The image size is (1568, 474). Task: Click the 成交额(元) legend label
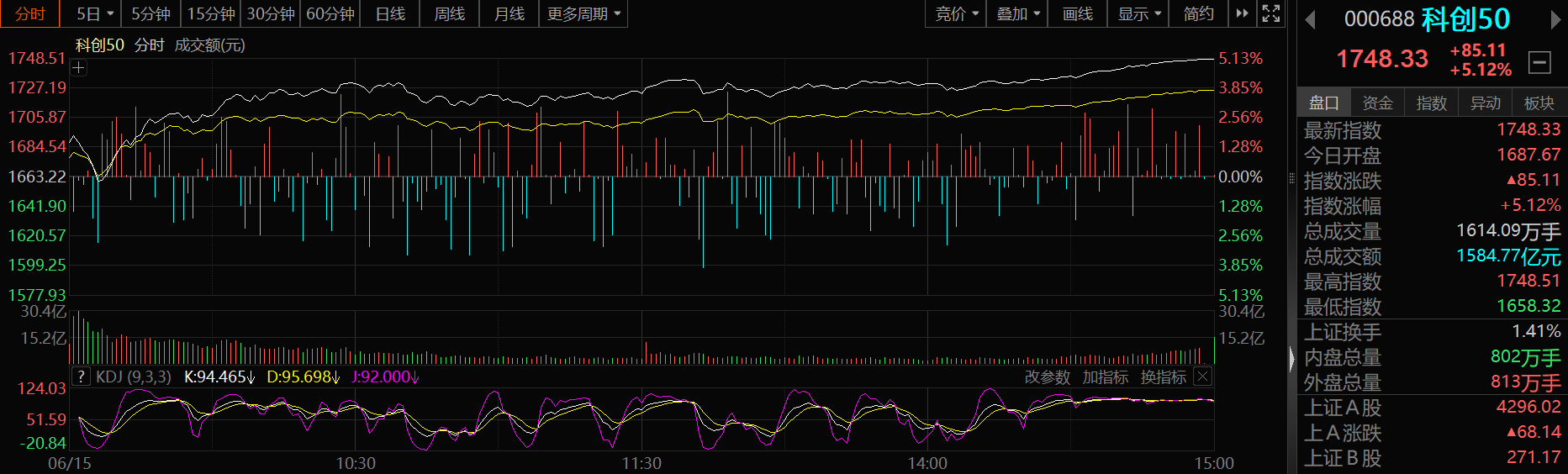[209, 45]
